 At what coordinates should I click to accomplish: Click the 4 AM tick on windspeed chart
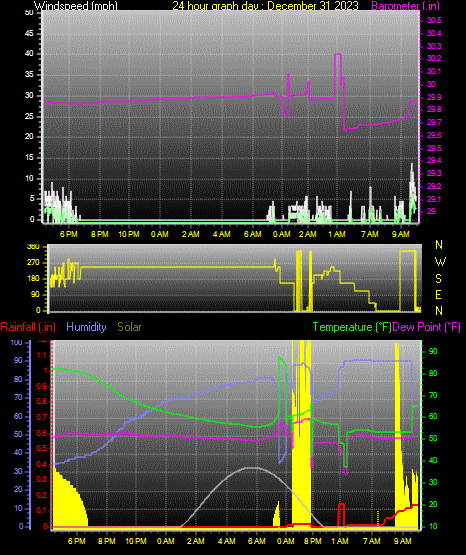pyautogui.click(x=222, y=234)
